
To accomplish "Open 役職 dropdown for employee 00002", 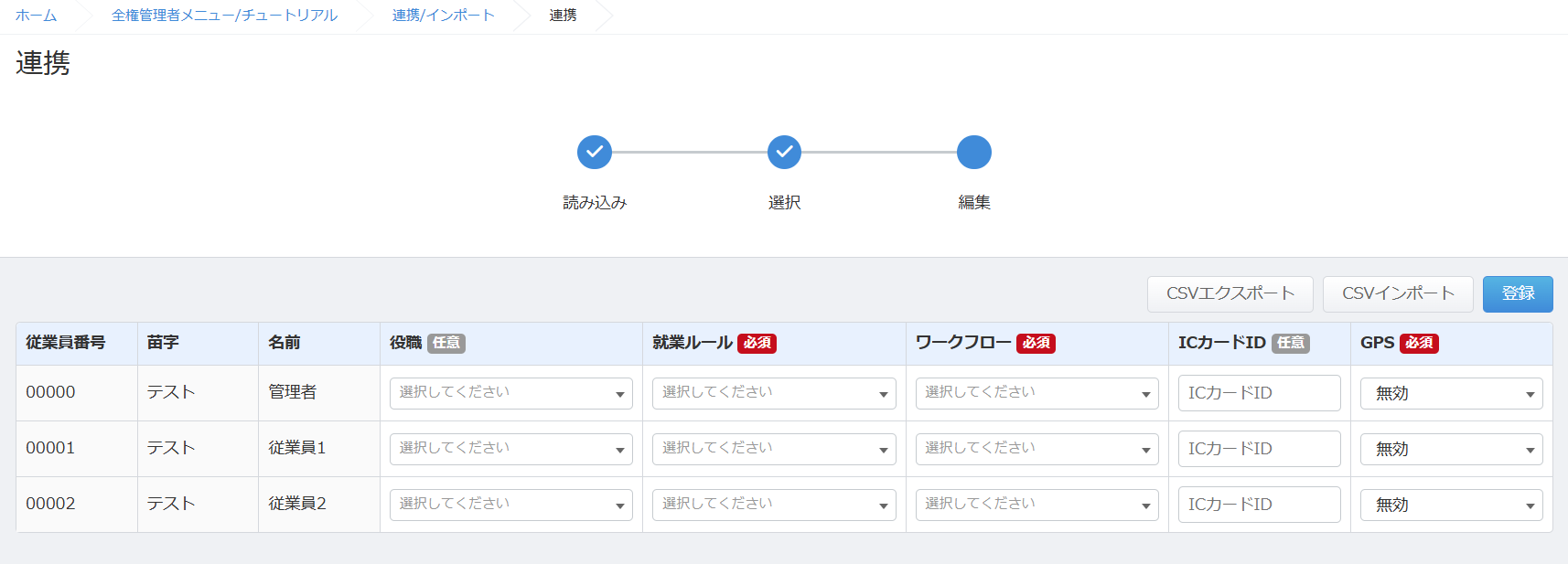I will click(510, 505).
